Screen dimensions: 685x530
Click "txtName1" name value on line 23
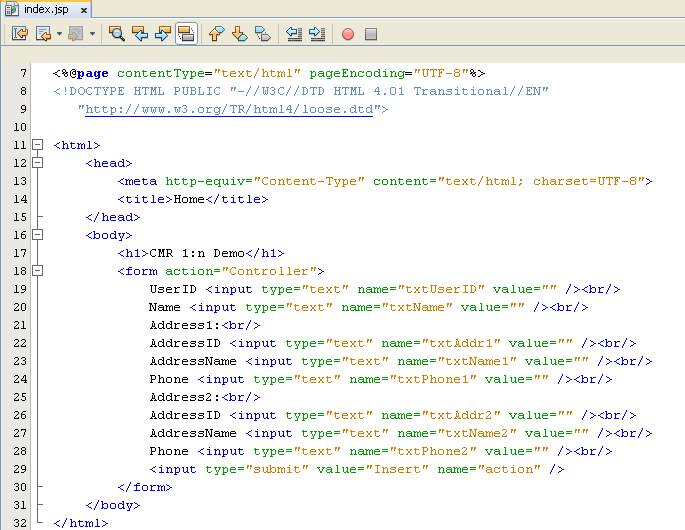tap(477, 361)
